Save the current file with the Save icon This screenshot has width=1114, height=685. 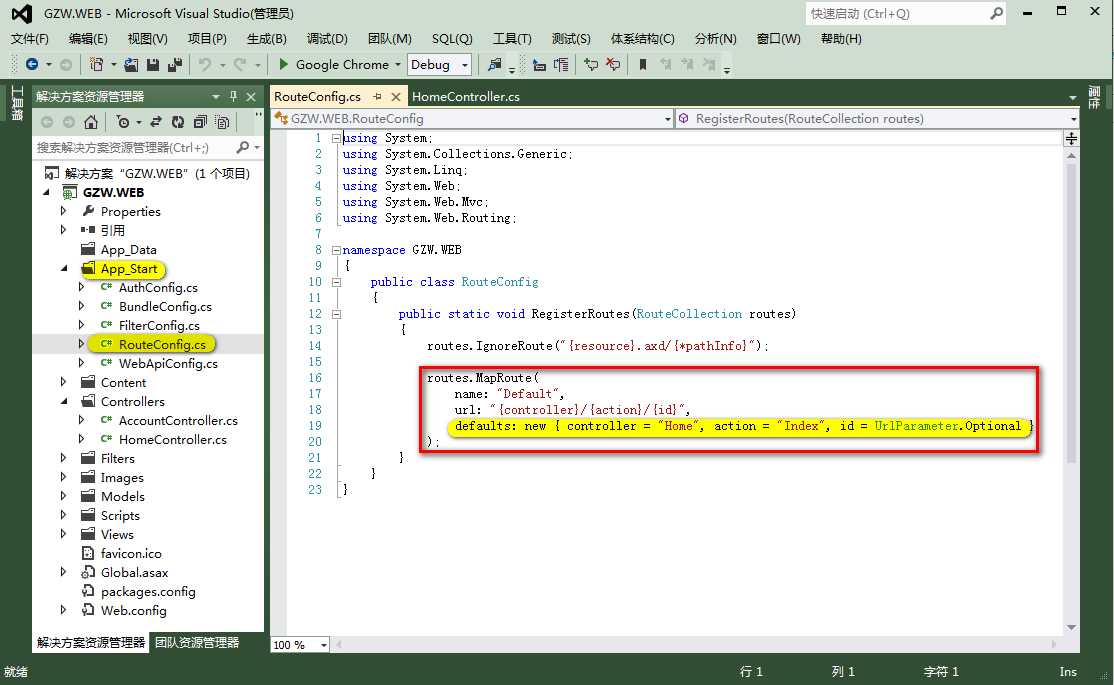[x=152, y=65]
